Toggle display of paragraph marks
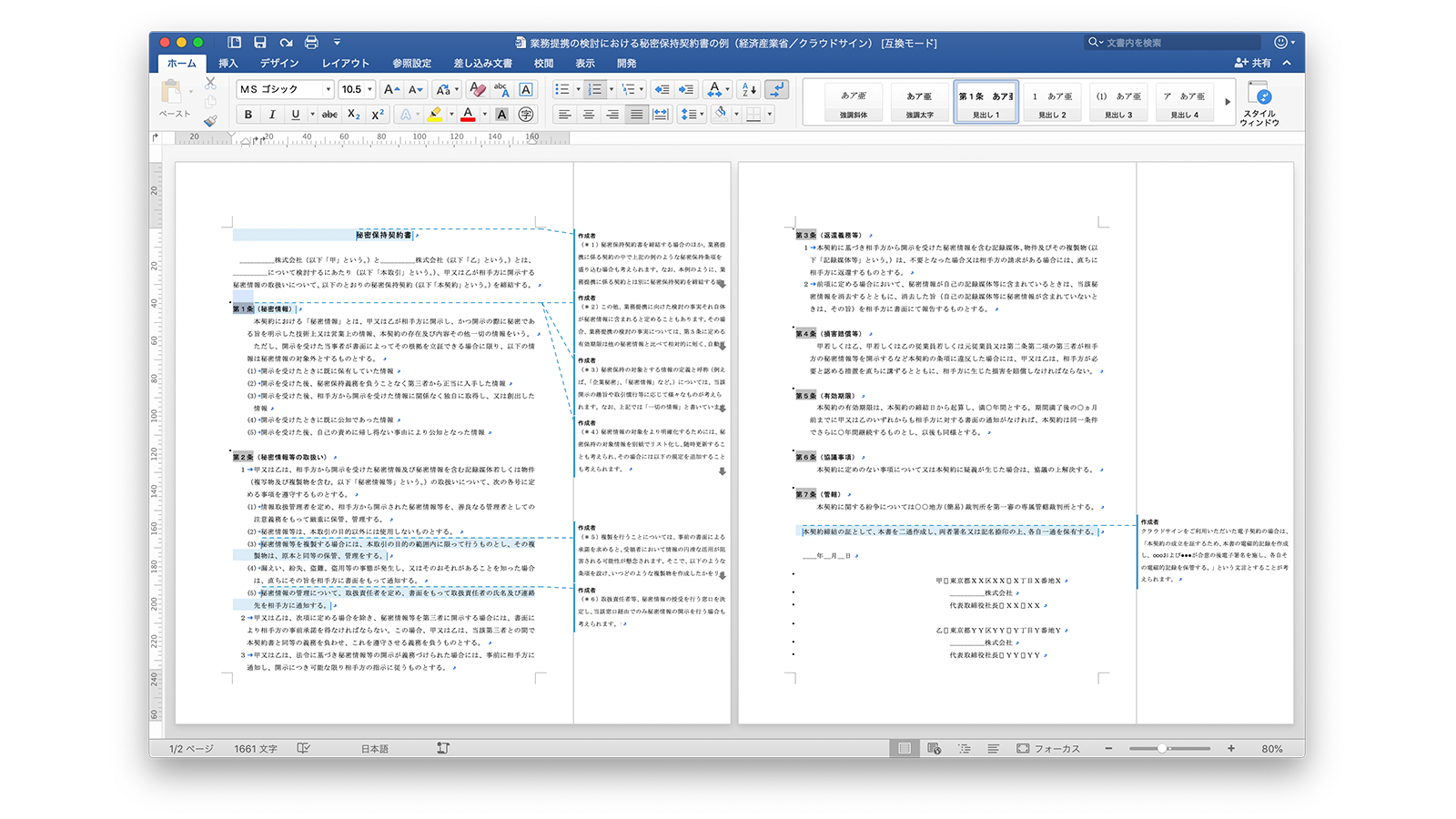The height and width of the screenshot is (819, 1456). pyautogui.click(x=776, y=89)
